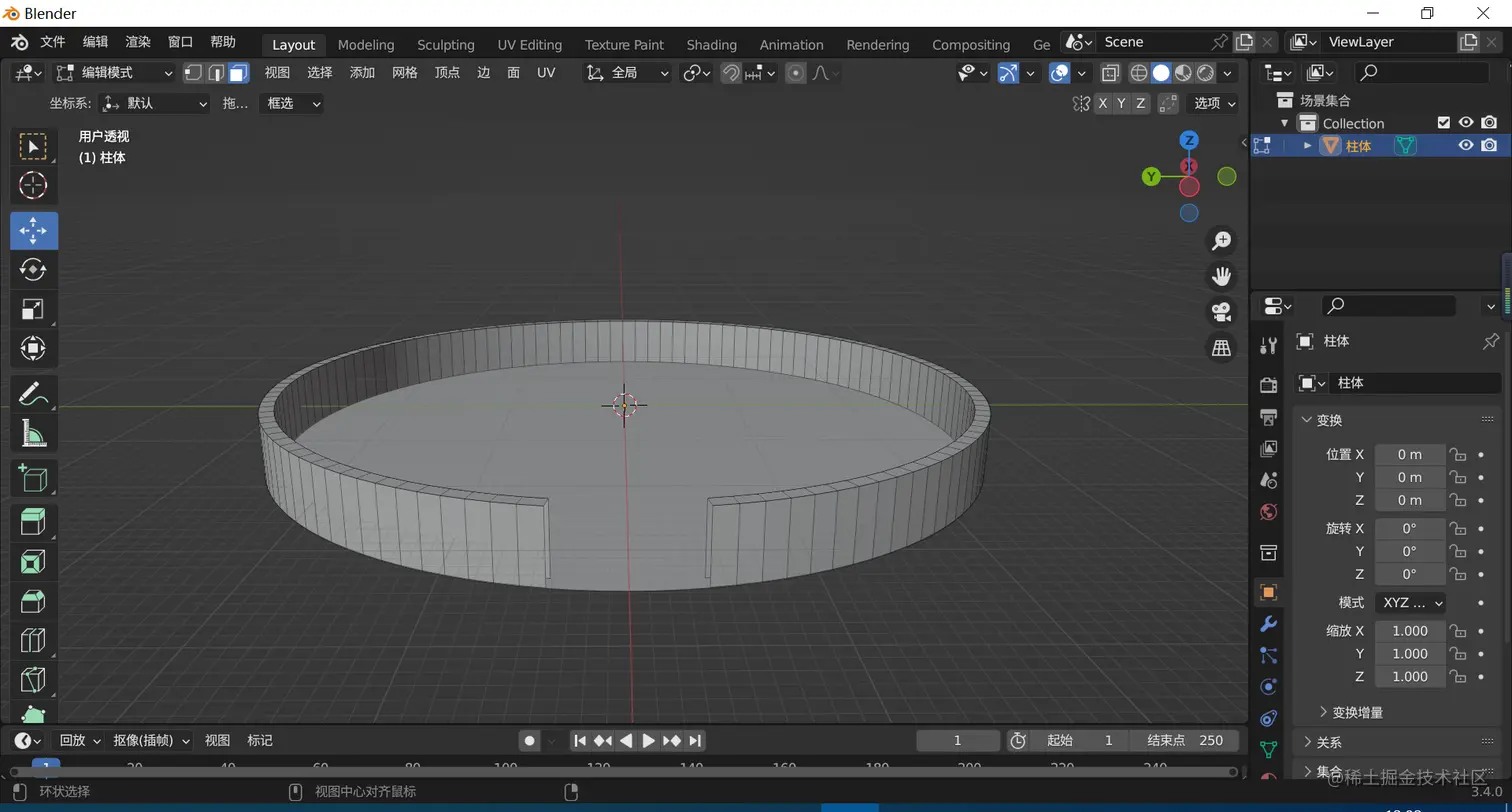
Task: Open the 框选 drag dropdown
Action: click(x=291, y=104)
